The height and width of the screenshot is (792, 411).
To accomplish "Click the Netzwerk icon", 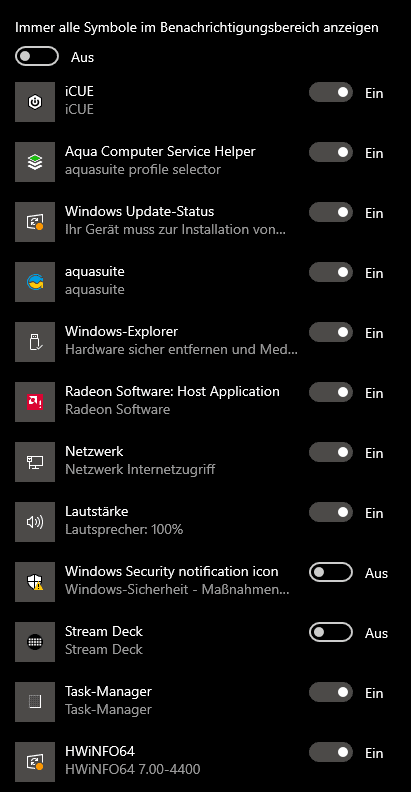I will pyautogui.click(x=35, y=462).
